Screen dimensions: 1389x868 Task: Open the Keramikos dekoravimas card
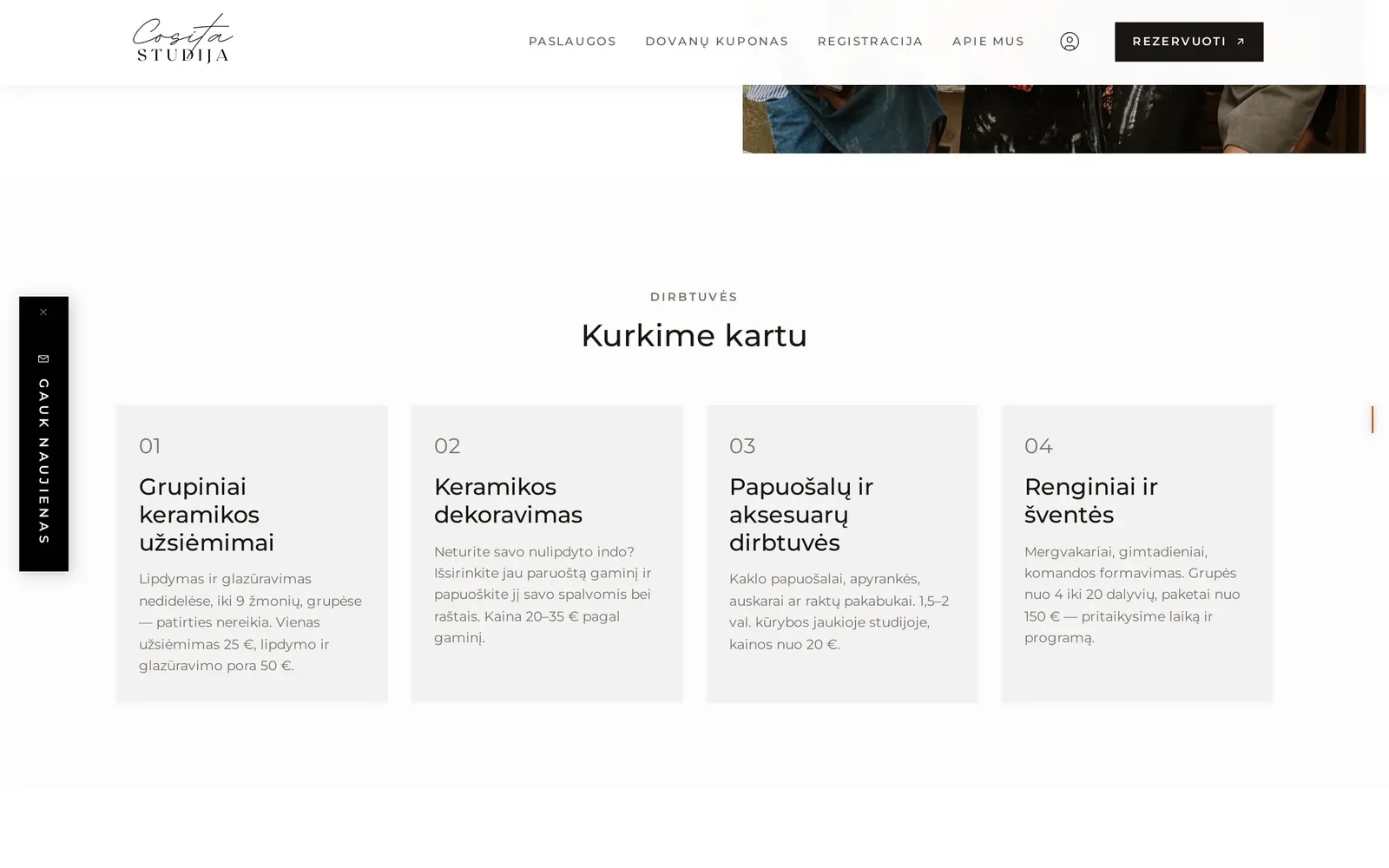(x=547, y=554)
